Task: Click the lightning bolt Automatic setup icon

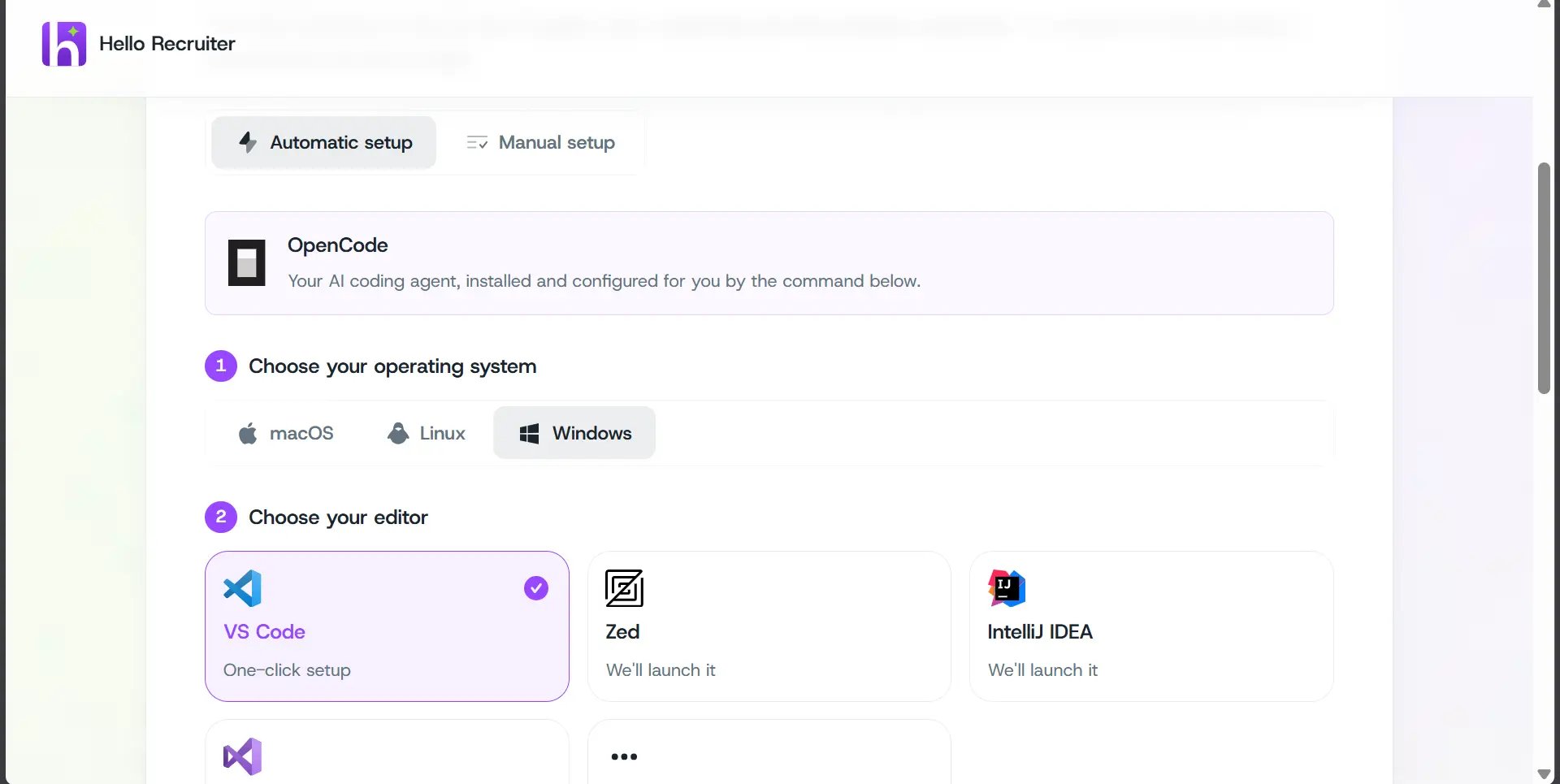Action: point(248,142)
